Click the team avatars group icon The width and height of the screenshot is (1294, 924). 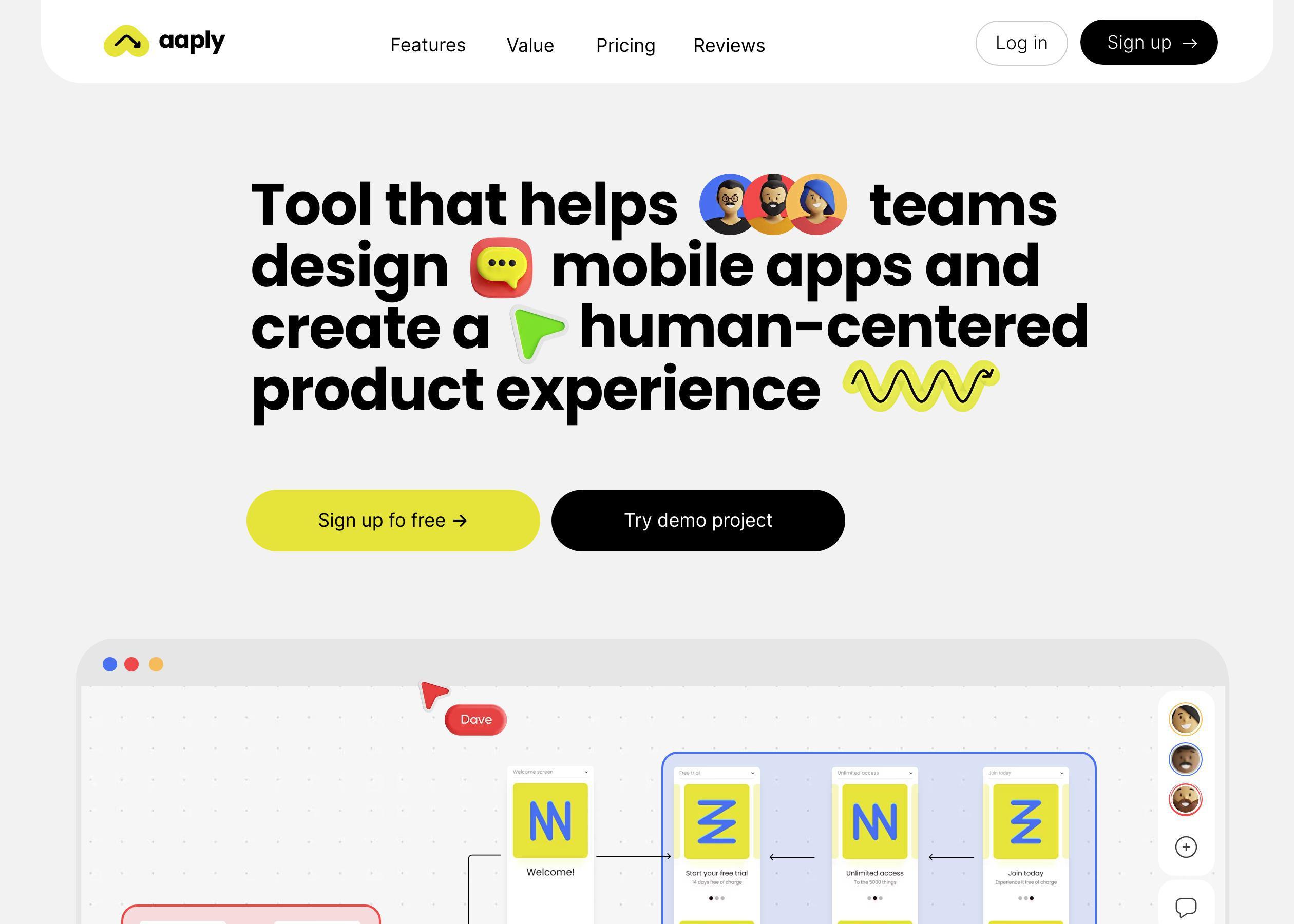771,204
